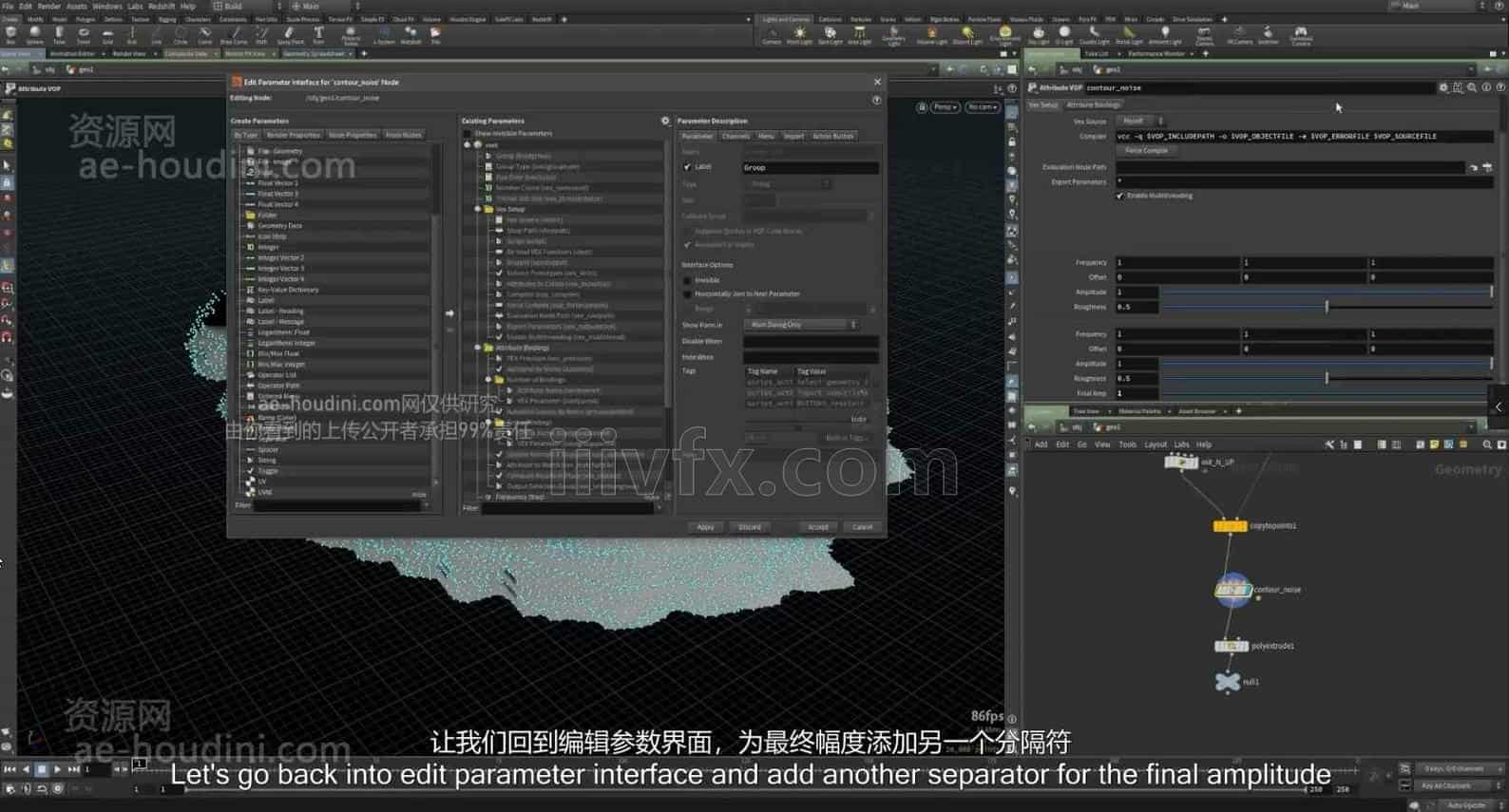Click the parameter pane gear icon
The height and width of the screenshot is (812, 1509).
(1443, 87)
